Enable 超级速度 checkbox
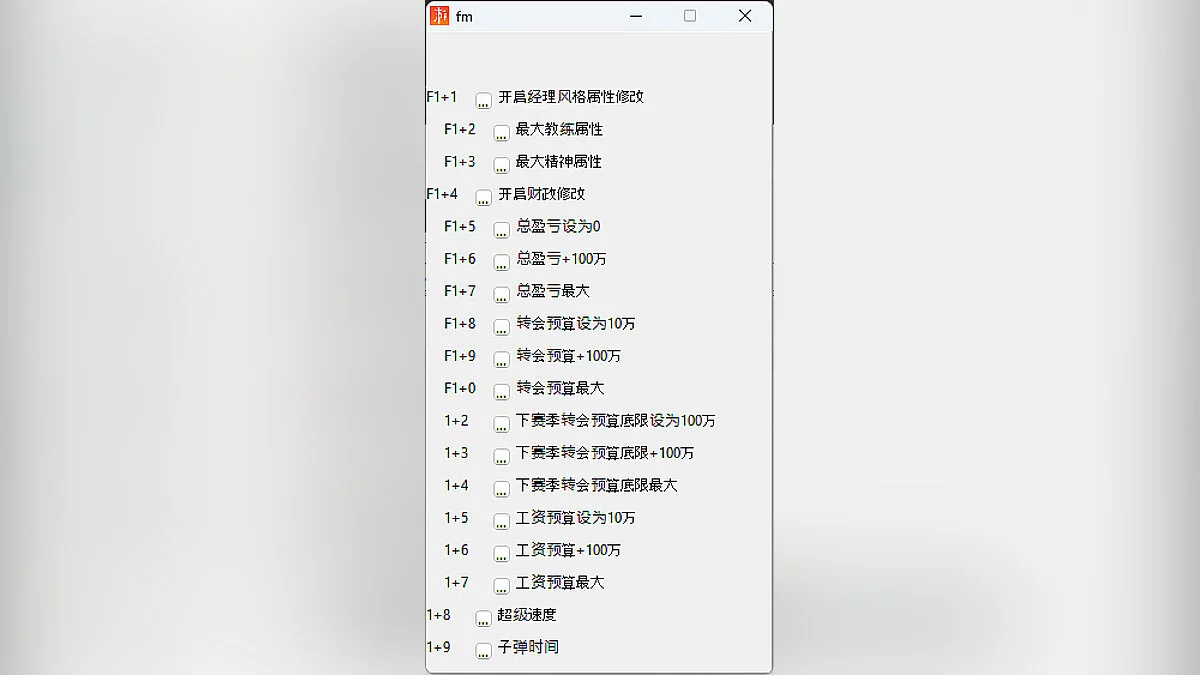1200x675 pixels. point(484,618)
